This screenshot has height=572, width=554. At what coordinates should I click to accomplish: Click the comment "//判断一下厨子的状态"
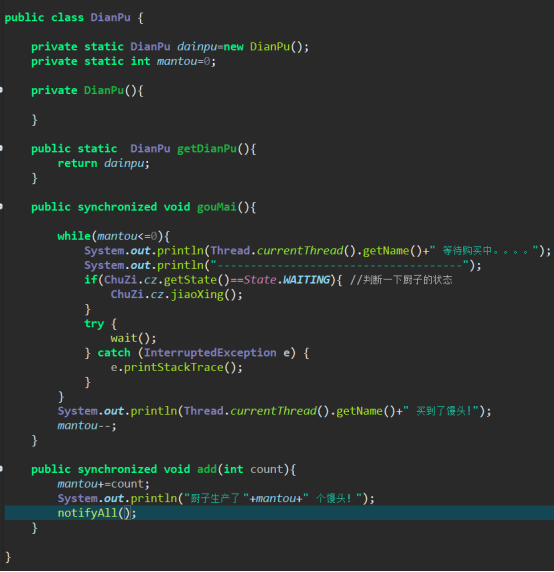pyautogui.click(x=401, y=280)
